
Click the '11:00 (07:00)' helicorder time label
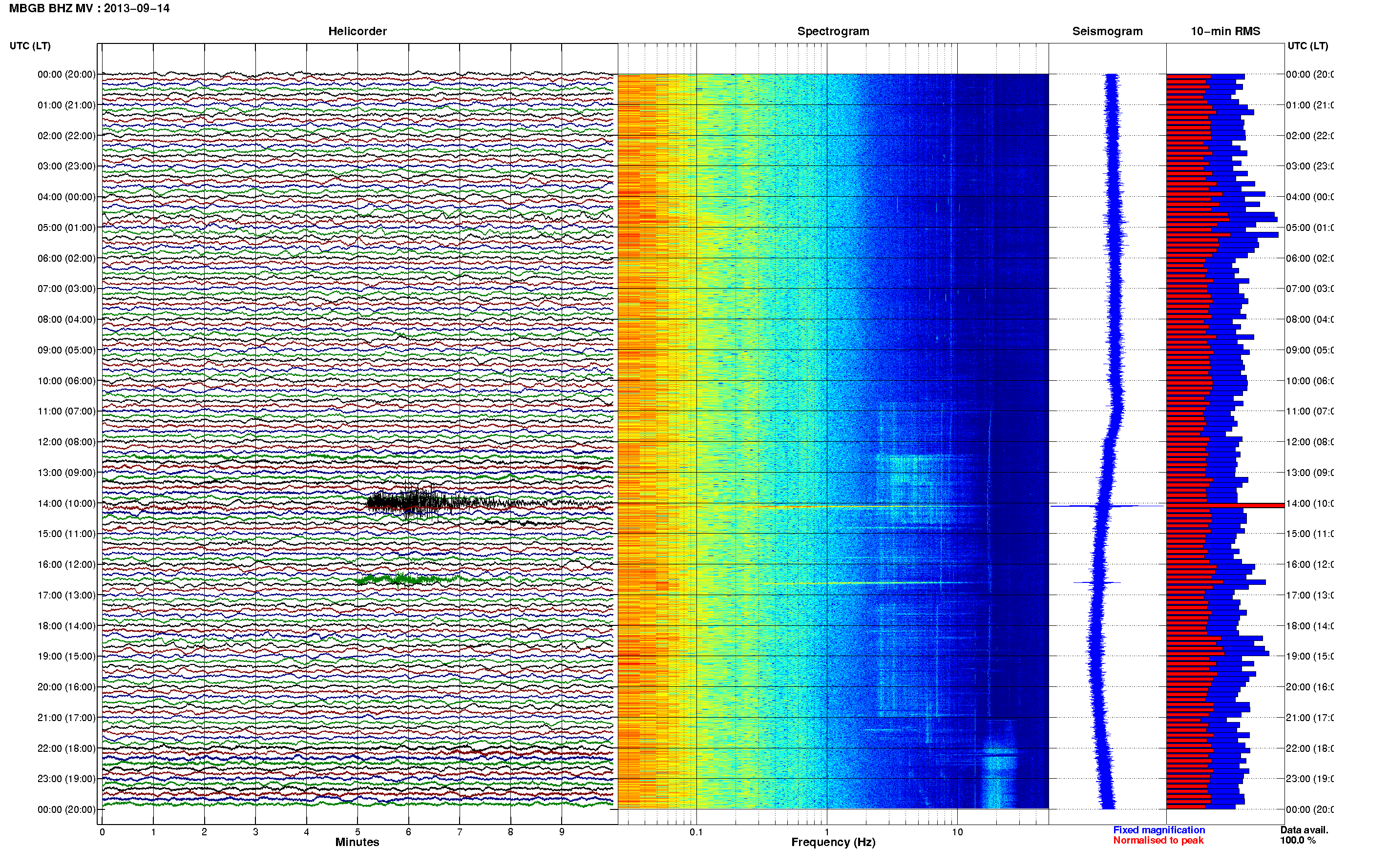66,411
